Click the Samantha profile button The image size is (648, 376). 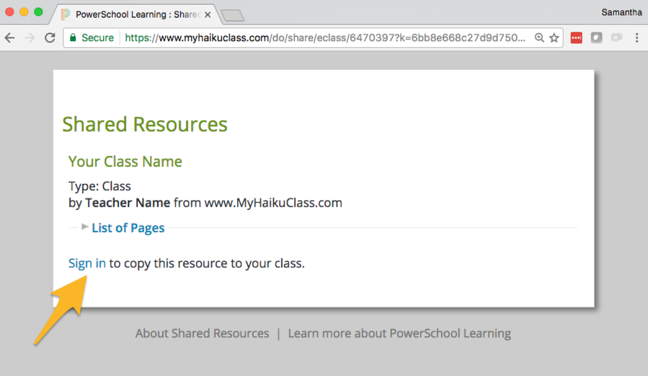pos(621,12)
